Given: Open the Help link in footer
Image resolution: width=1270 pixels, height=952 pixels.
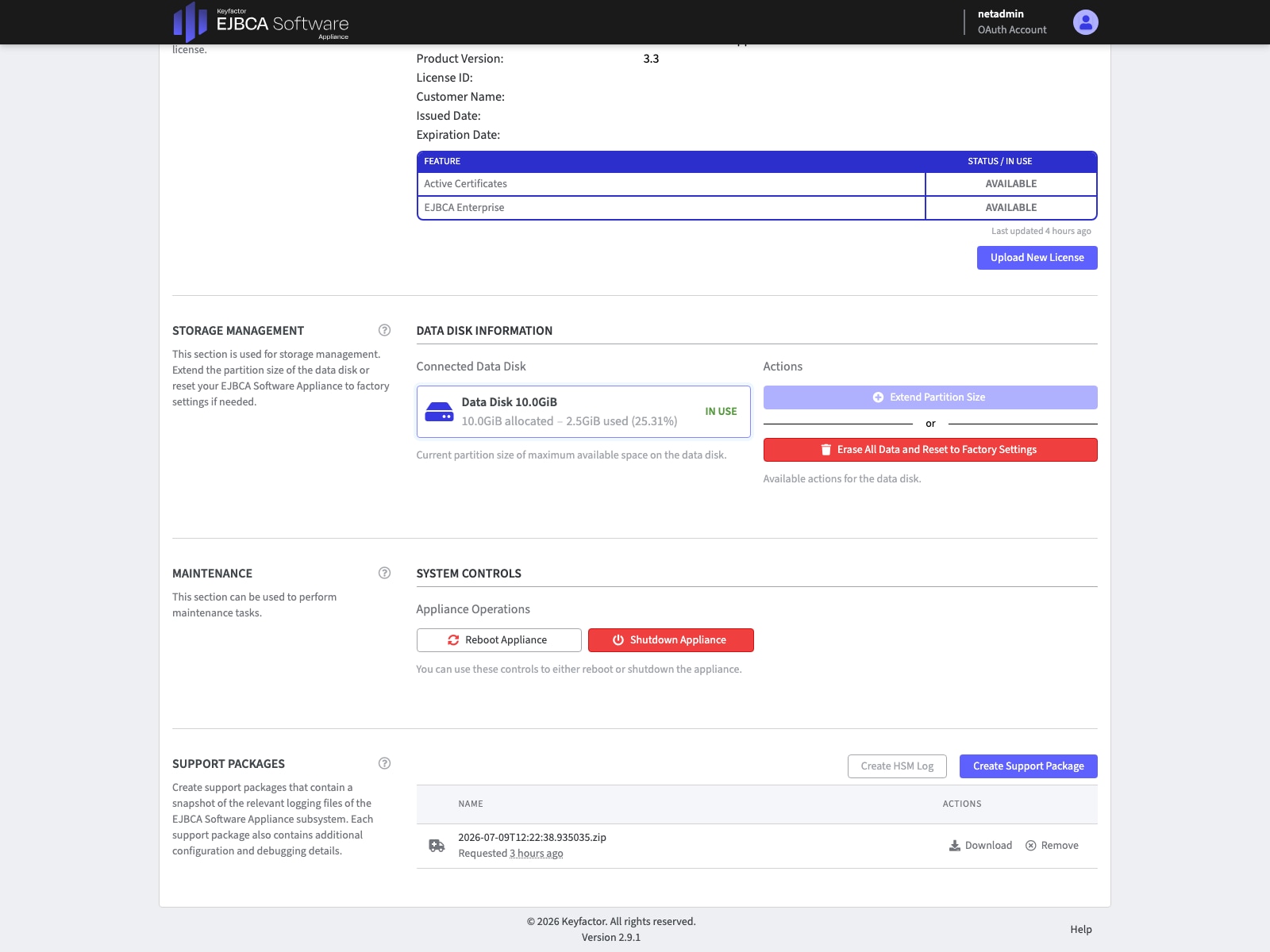Looking at the screenshot, I should pyautogui.click(x=1080, y=930).
